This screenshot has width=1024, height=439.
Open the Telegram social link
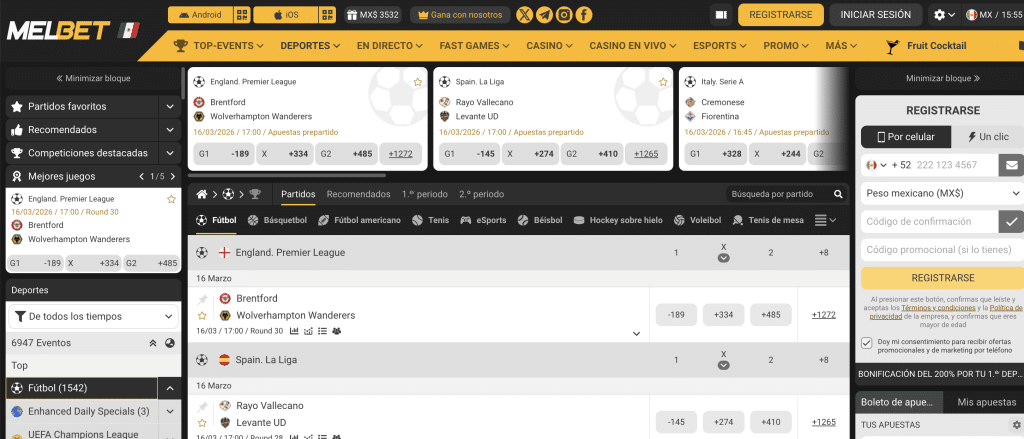544,14
